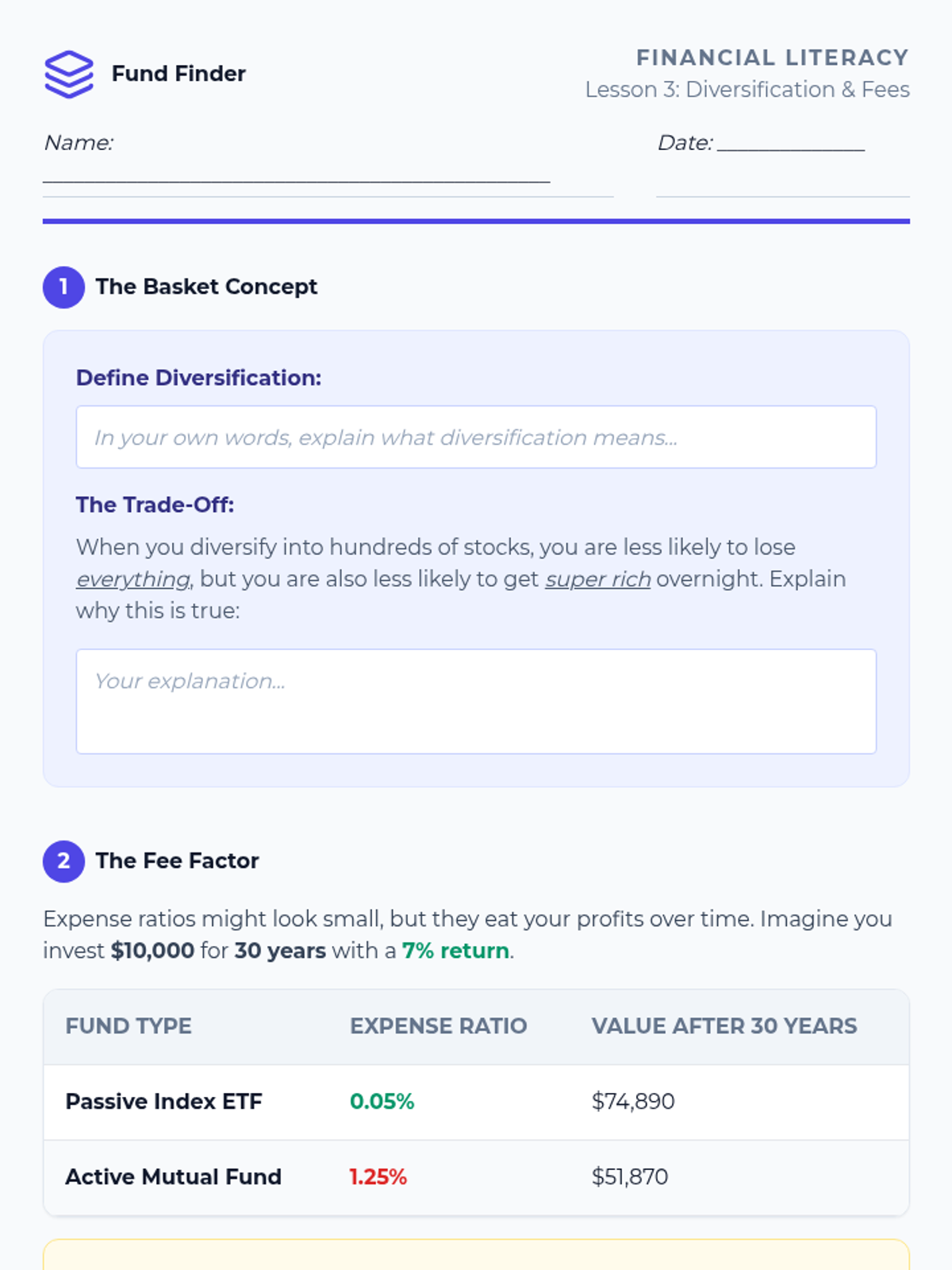Click the red 1.25% expense ratio
952x1270 pixels.
click(378, 1177)
